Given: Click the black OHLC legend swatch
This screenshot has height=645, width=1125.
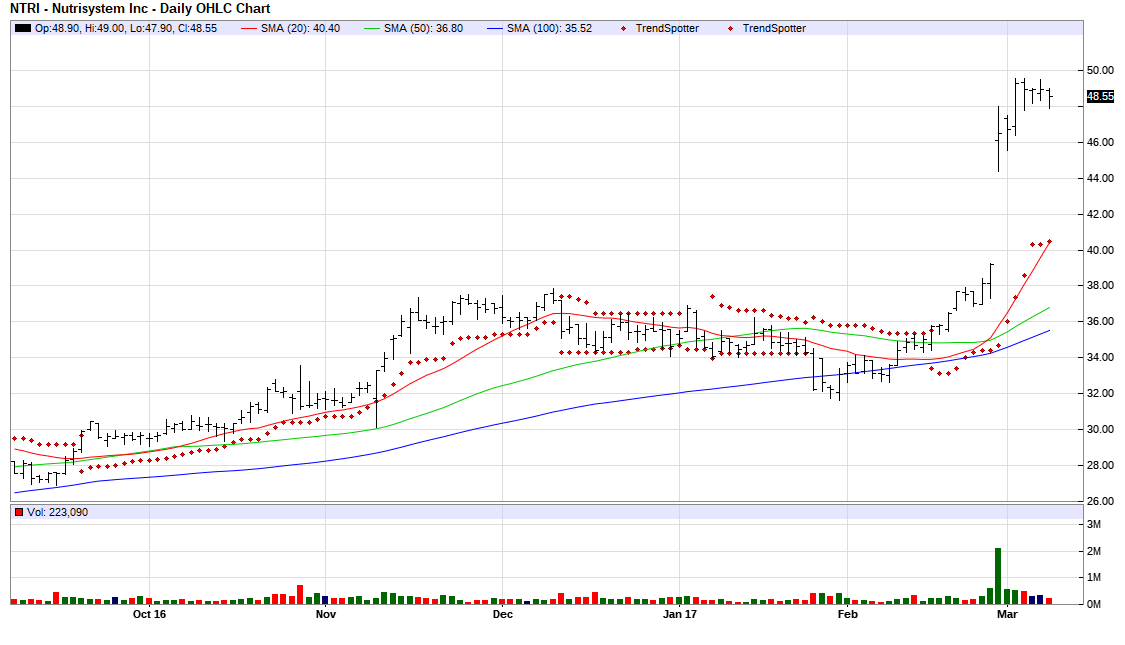Looking at the screenshot, I should 23,29.
